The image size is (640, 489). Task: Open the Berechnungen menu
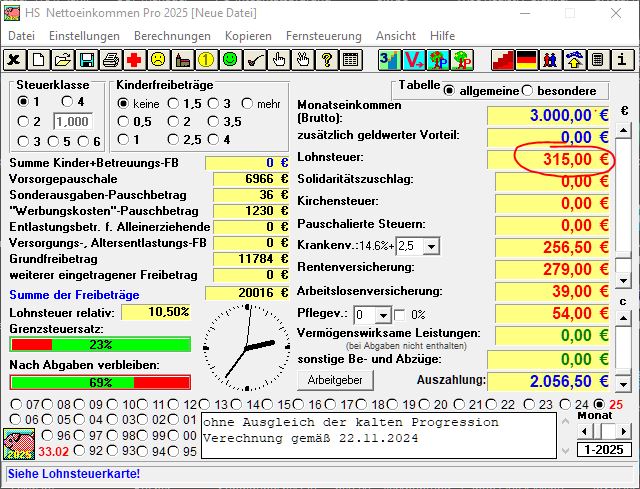pyautogui.click(x=172, y=35)
